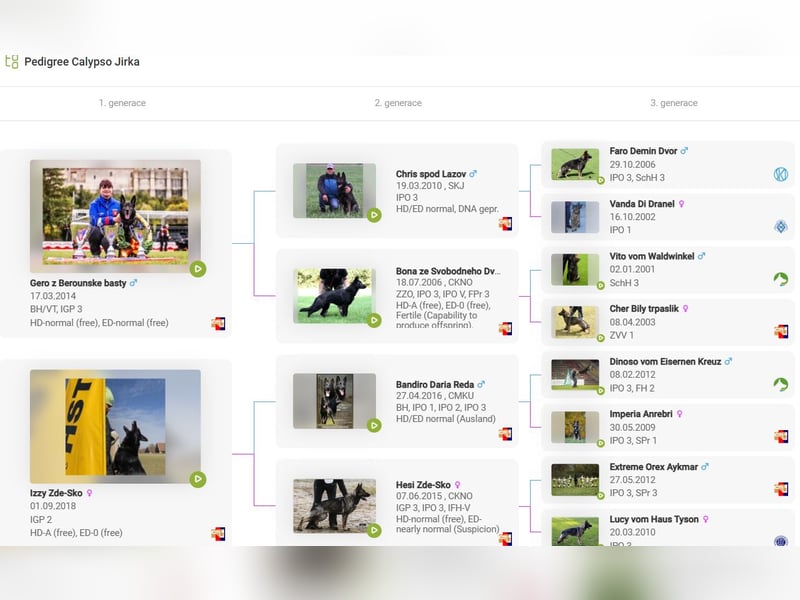
Task: Click the pedigree tree icon beside title
Action: click(12, 62)
